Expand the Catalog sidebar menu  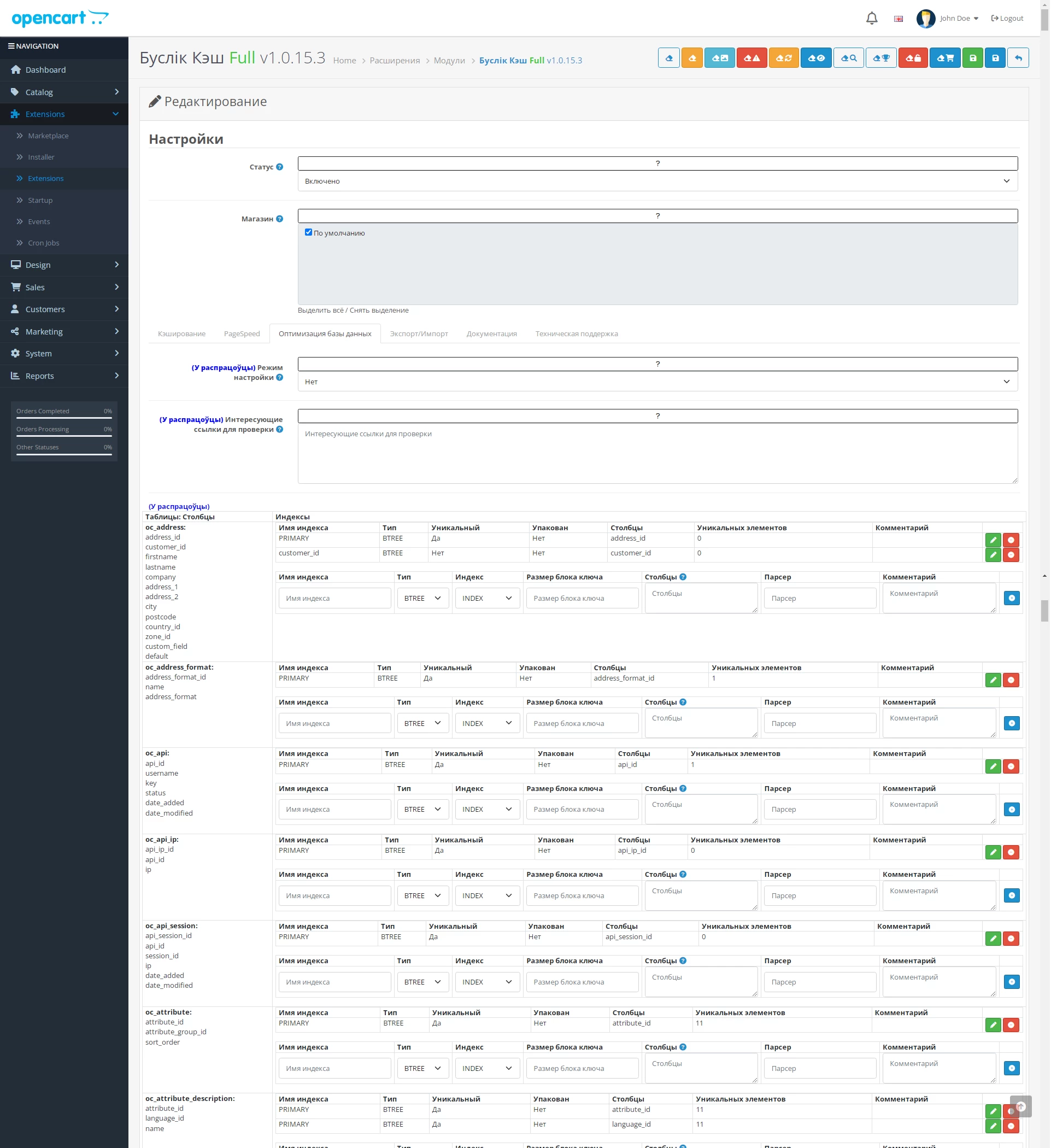click(64, 92)
